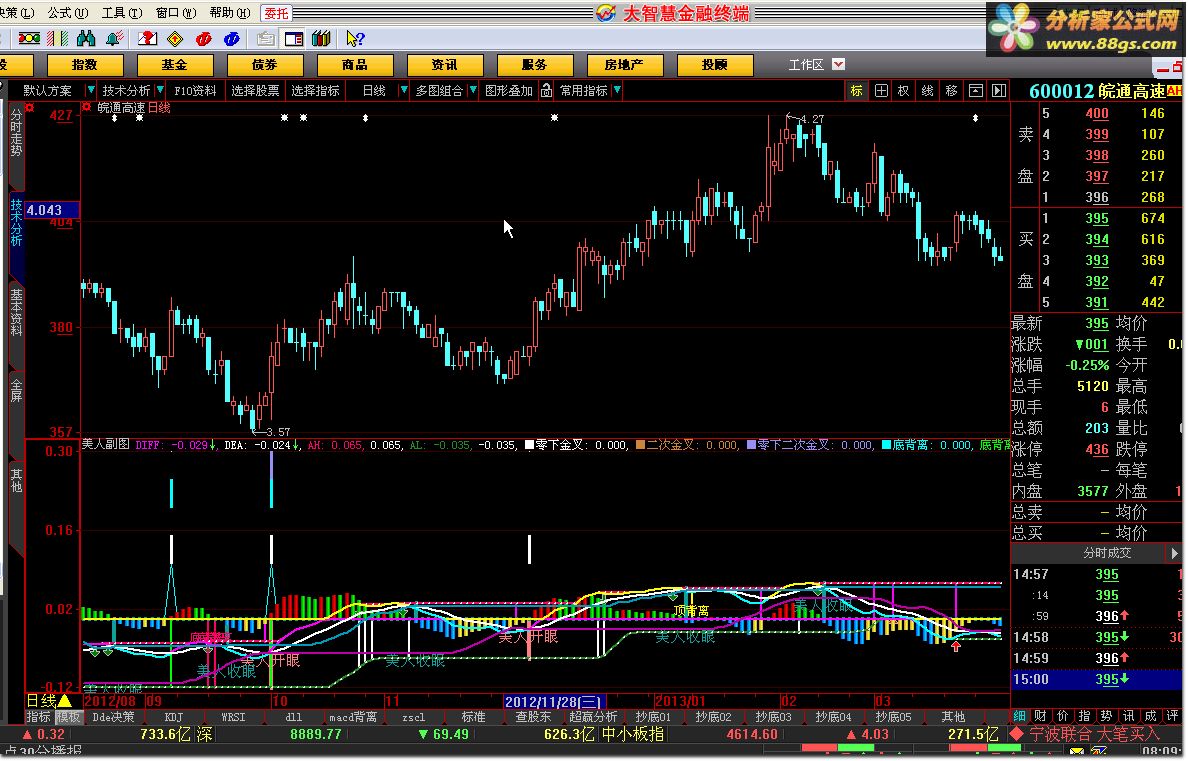Screen dimensions: 1188x761
Task: Click the yellow diamond arrow icon
Action: pos(175,39)
